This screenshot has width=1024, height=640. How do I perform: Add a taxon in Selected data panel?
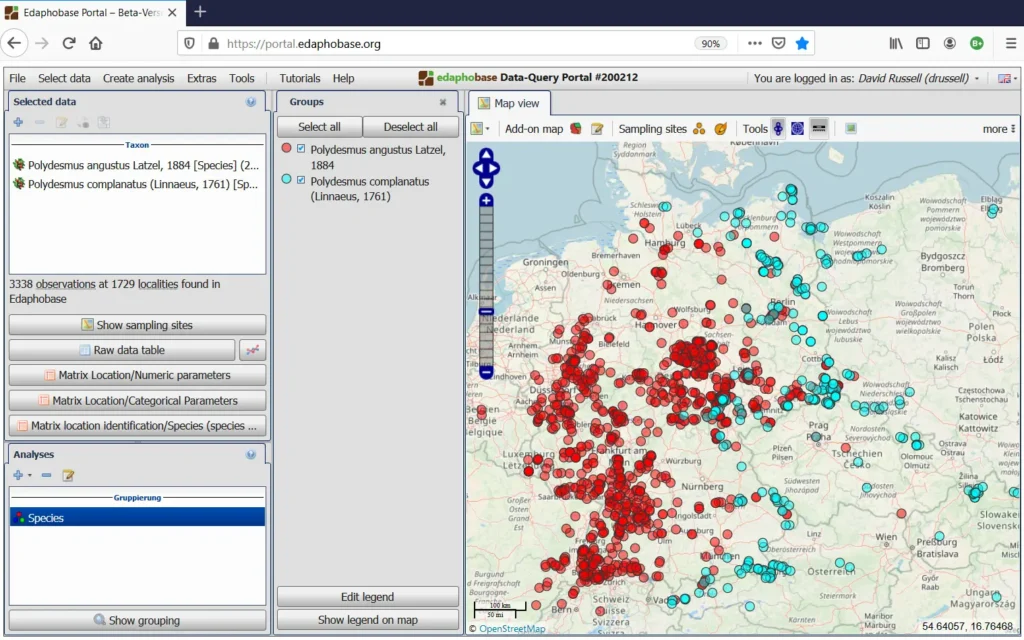point(18,122)
